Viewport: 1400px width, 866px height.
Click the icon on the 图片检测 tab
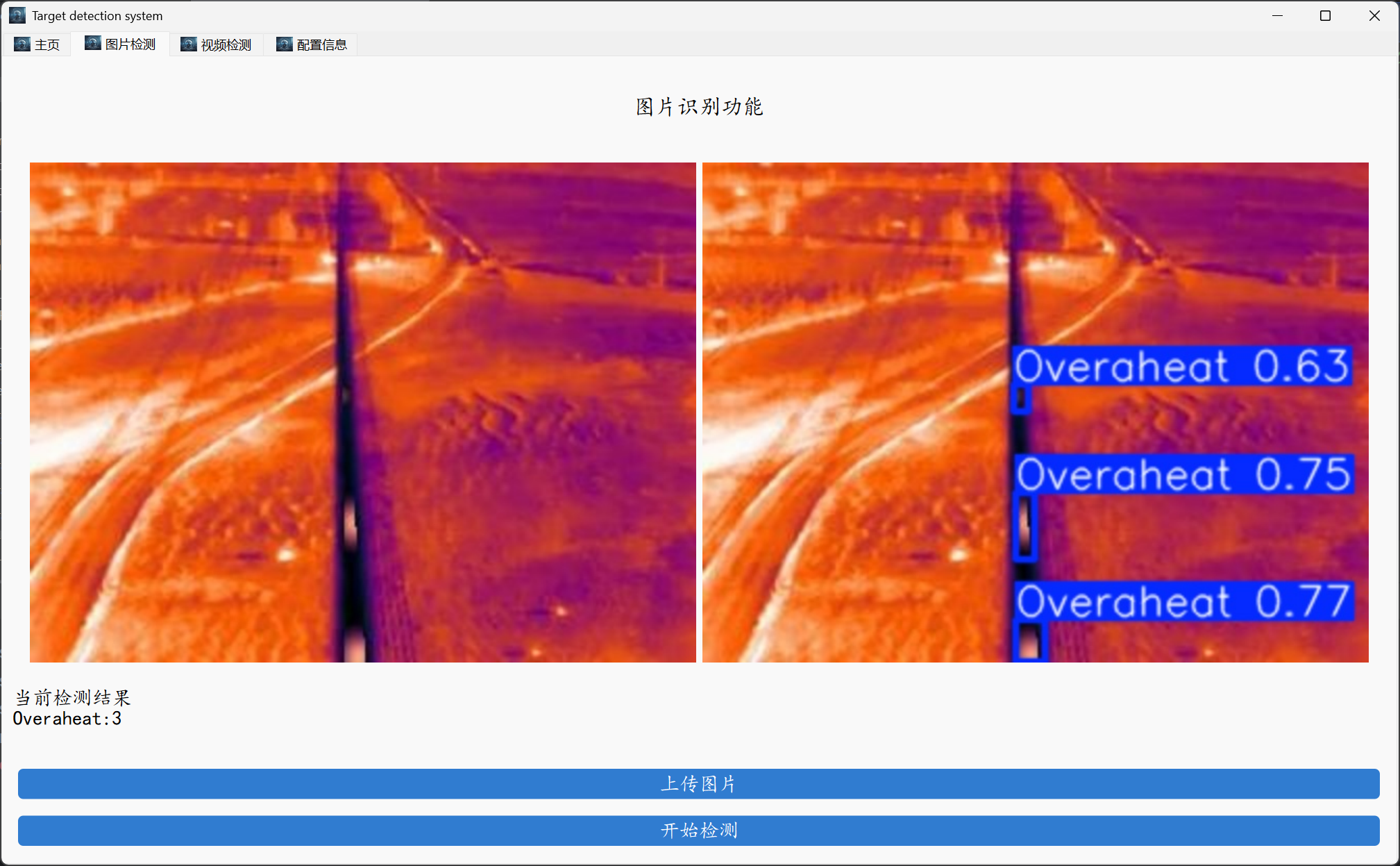tap(93, 44)
